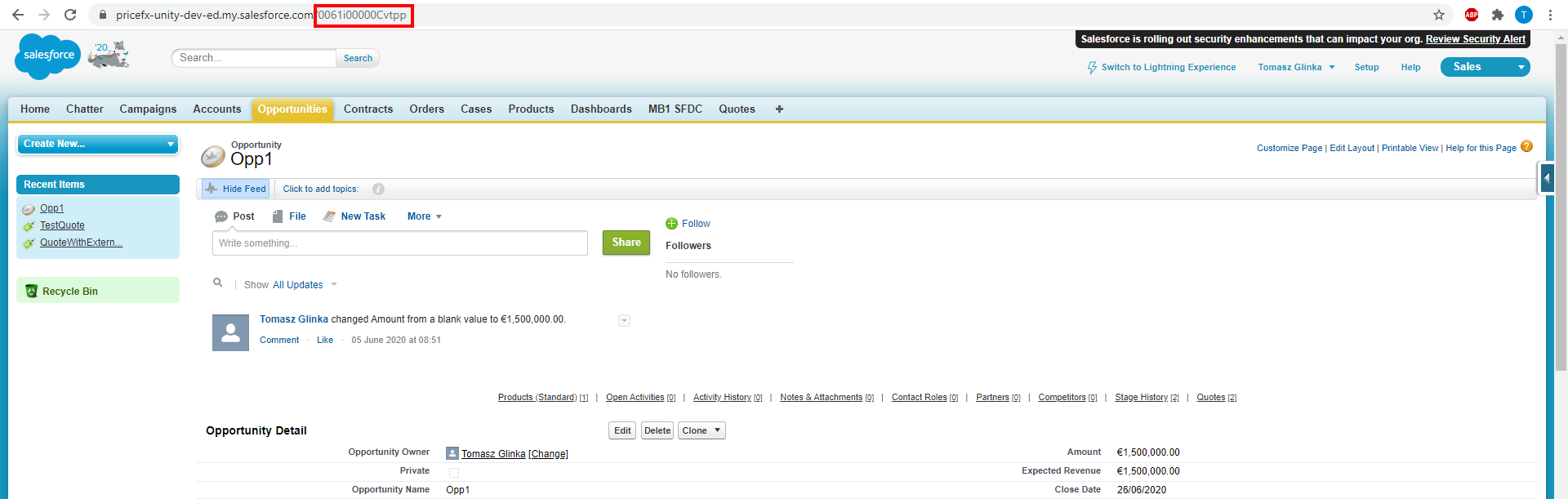
Task: Click the New Task icon
Action: [329, 216]
